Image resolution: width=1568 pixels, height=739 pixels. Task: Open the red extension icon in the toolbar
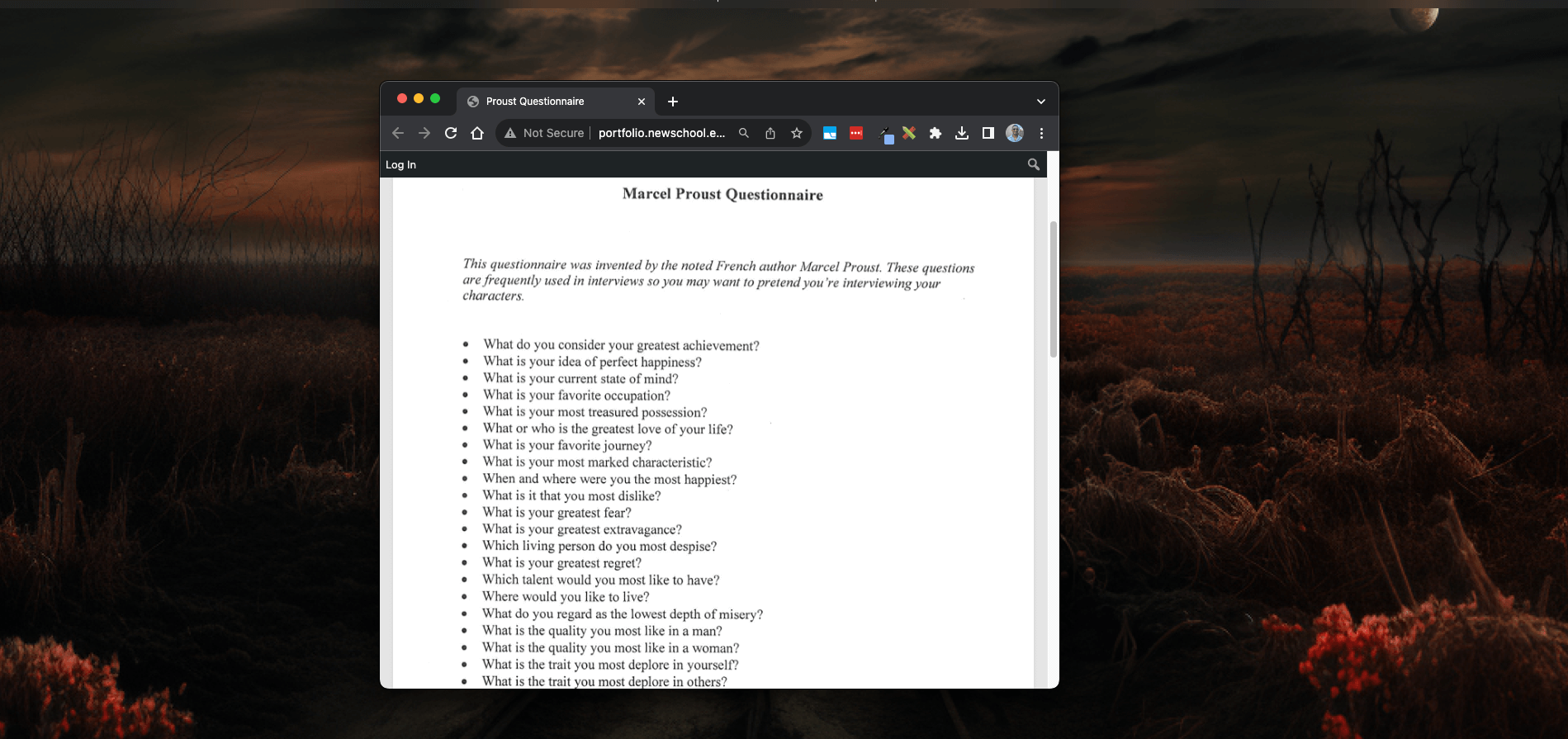(x=856, y=133)
